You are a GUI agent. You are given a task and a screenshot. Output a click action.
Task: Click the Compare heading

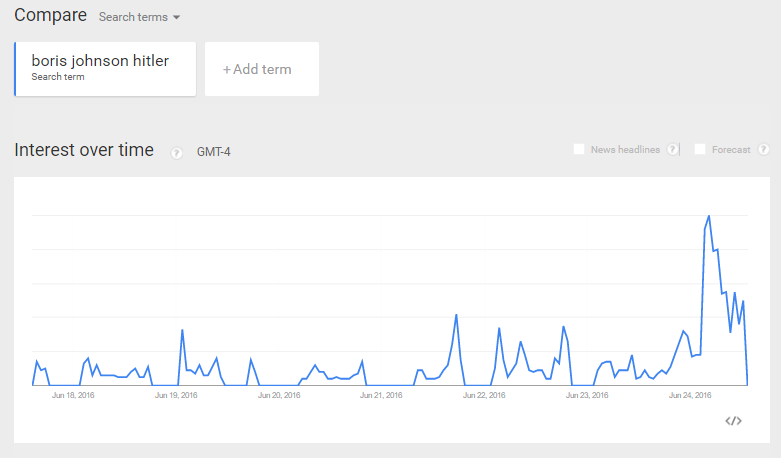click(x=50, y=15)
